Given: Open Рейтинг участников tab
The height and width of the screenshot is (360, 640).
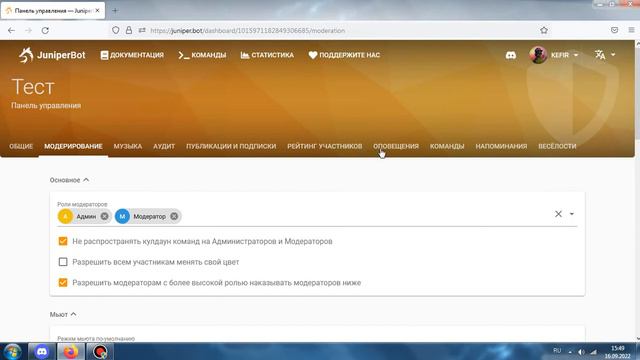Looking at the screenshot, I should tap(324, 146).
